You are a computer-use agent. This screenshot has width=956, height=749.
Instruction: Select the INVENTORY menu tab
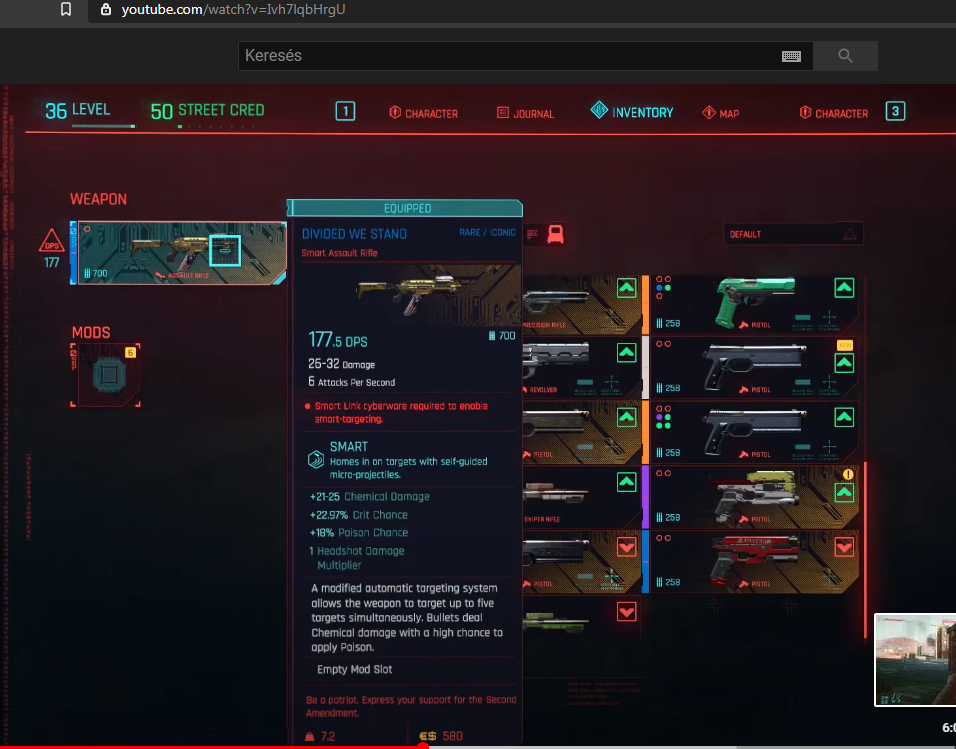(x=632, y=112)
